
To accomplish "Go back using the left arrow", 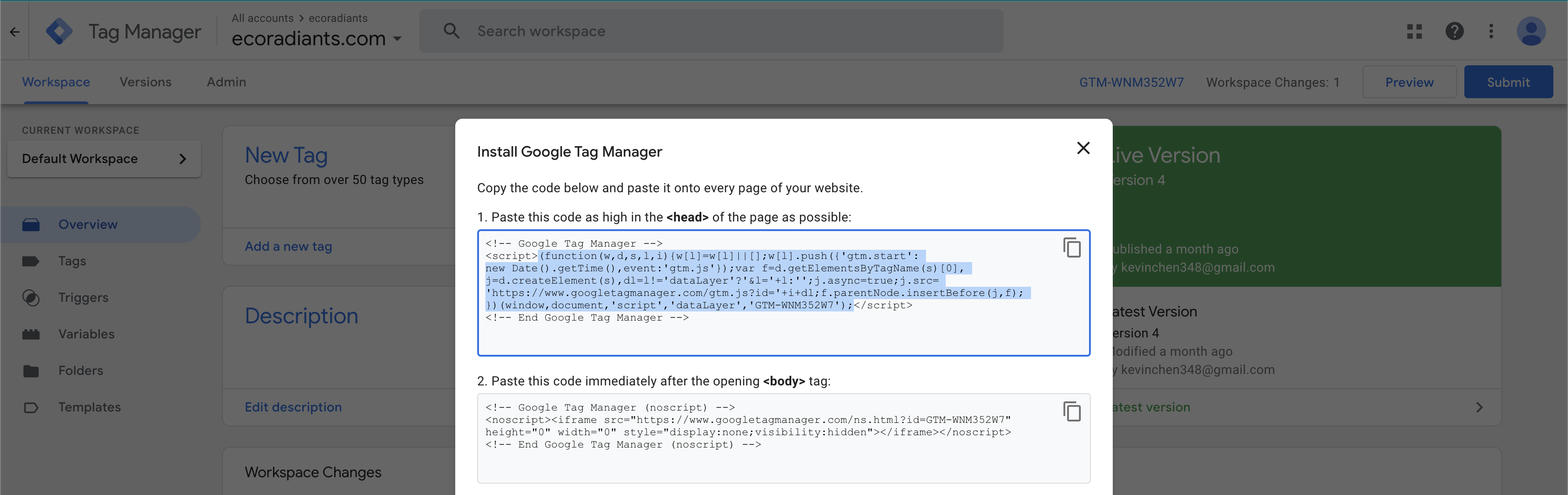I will 15,32.
